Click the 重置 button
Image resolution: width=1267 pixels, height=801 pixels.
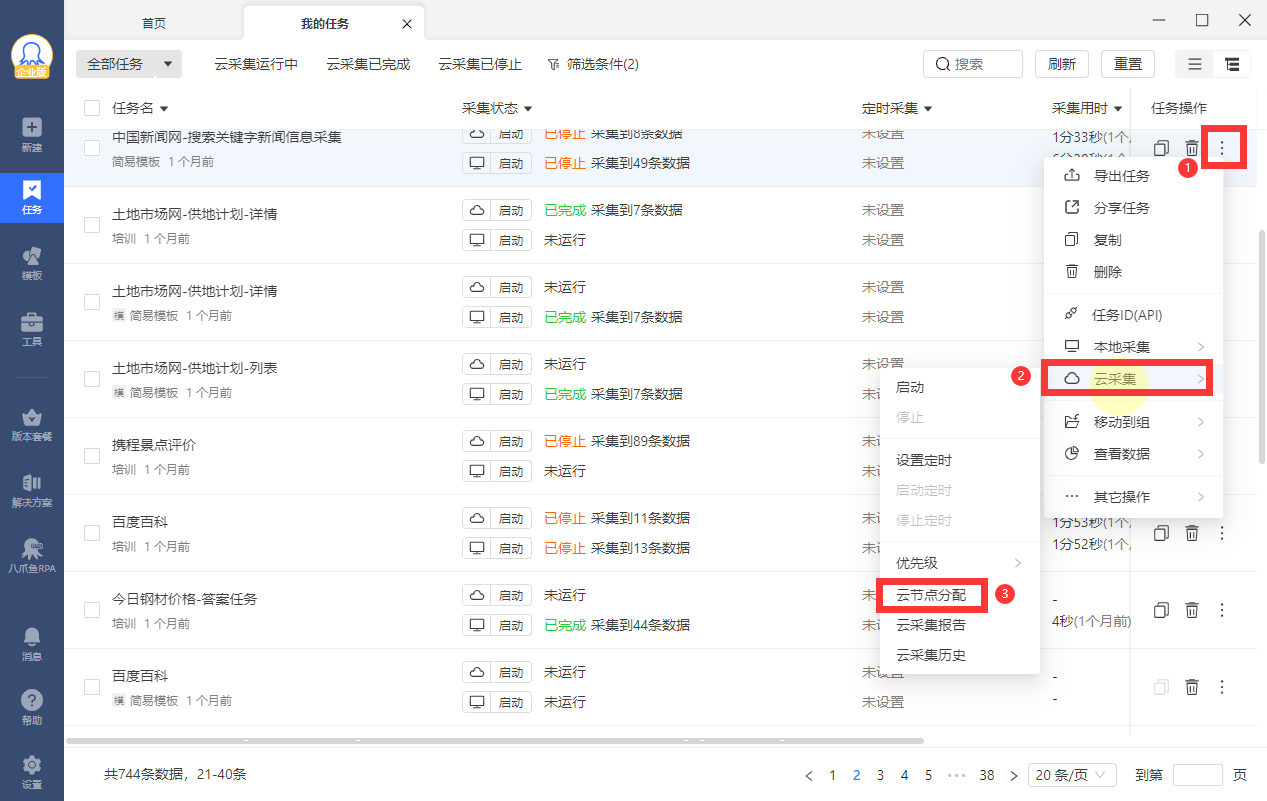click(x=1128, y=64)
